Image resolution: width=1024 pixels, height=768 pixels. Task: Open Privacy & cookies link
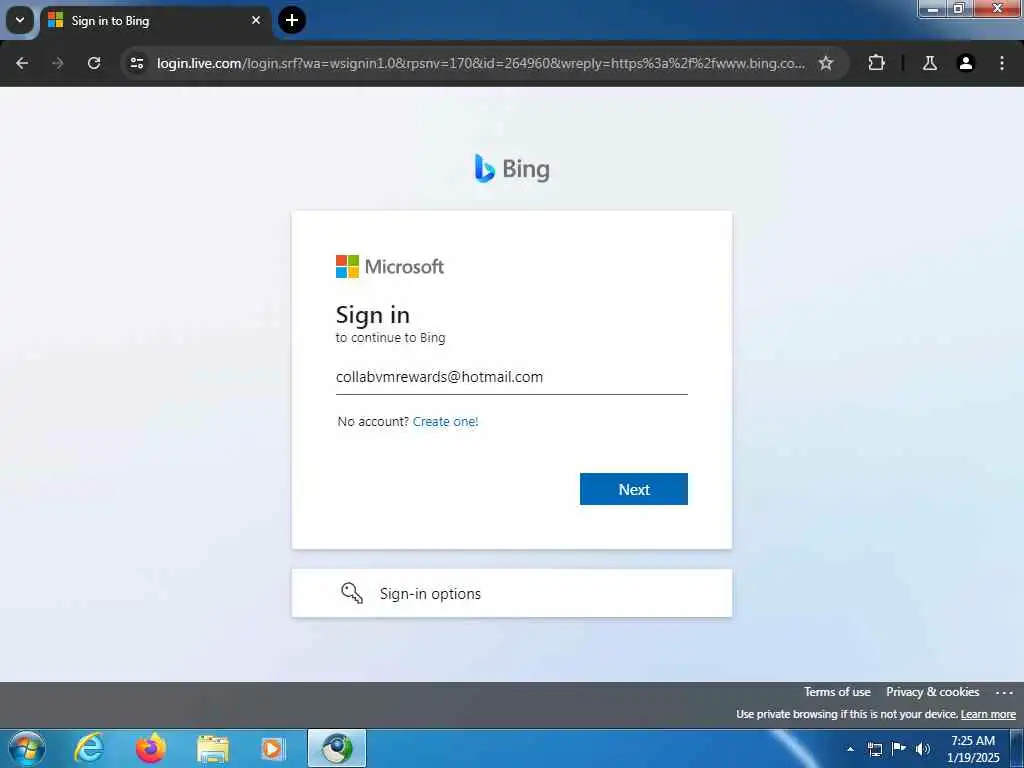932,692
